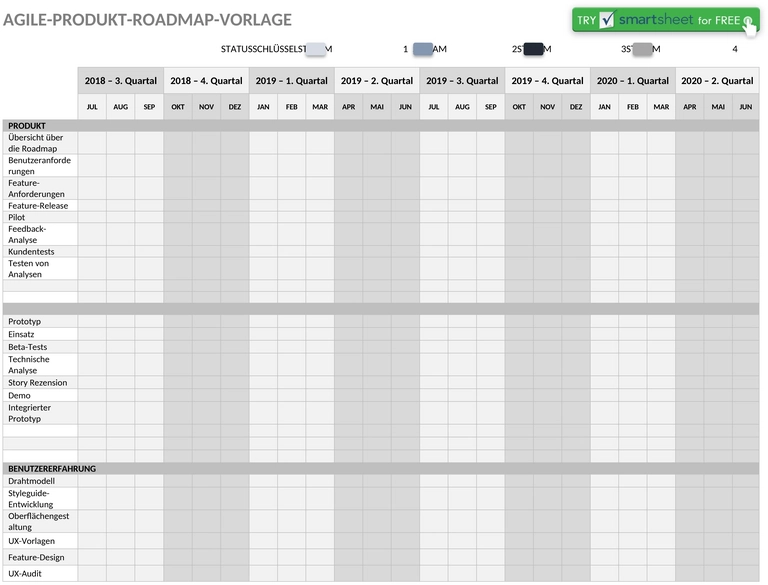Select the Einsatz row label
The height and width of the screenshot is (585, 768).
(40, 334)
